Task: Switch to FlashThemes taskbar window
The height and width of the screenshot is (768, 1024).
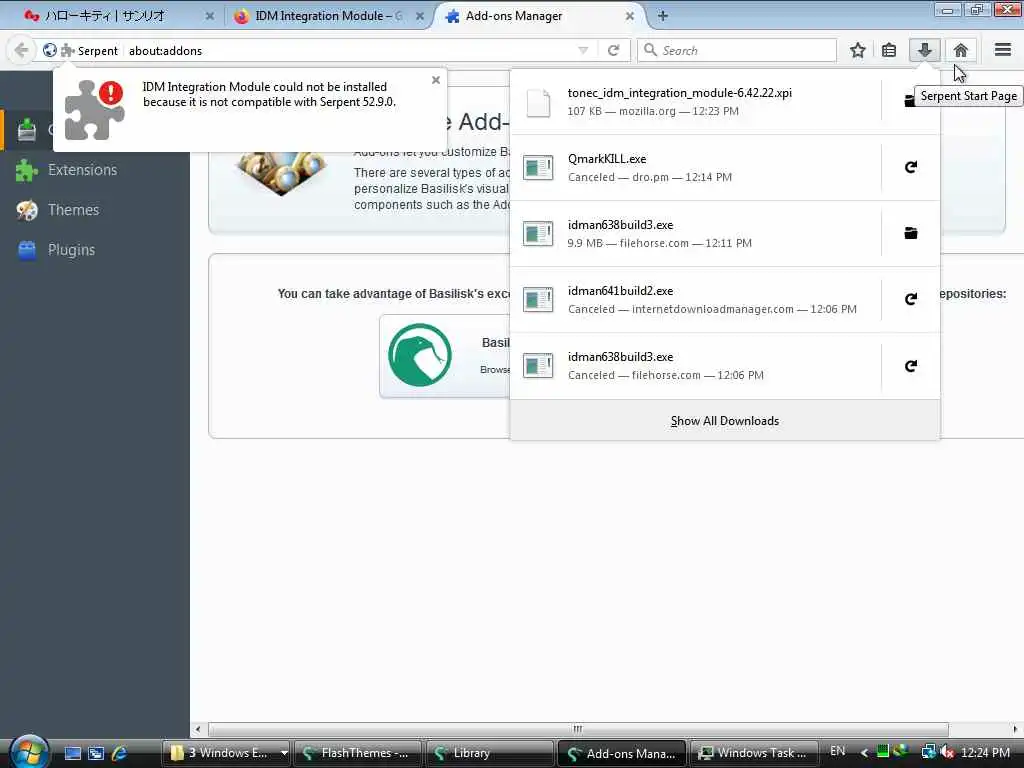Action: (x=357, y=753)
